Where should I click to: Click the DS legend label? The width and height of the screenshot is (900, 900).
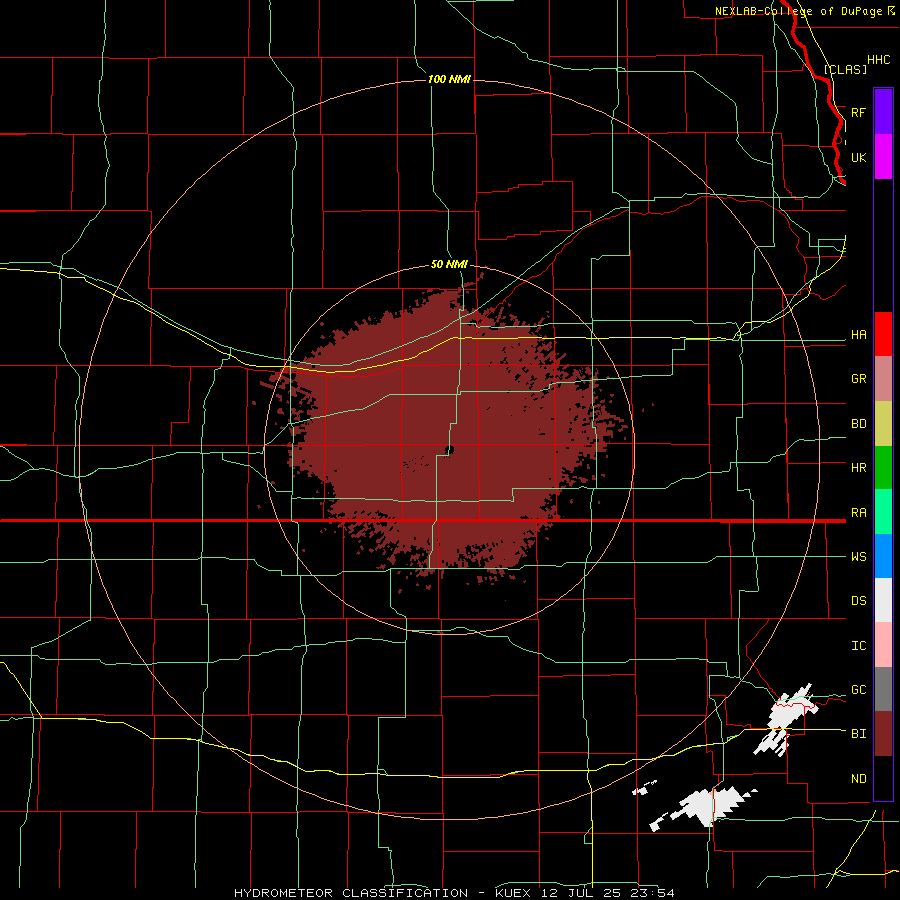858,601
